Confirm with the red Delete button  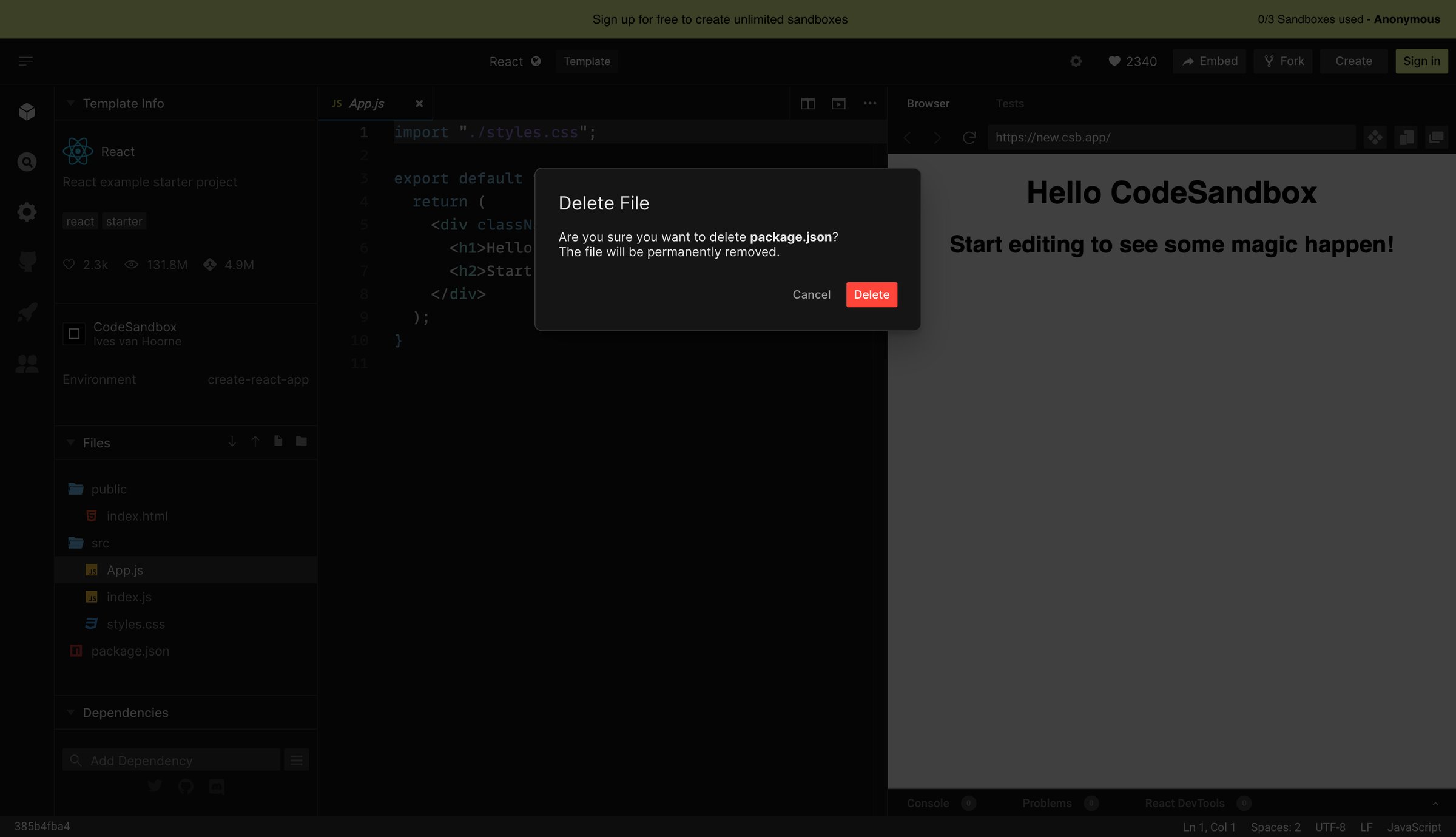click(871, 294)
